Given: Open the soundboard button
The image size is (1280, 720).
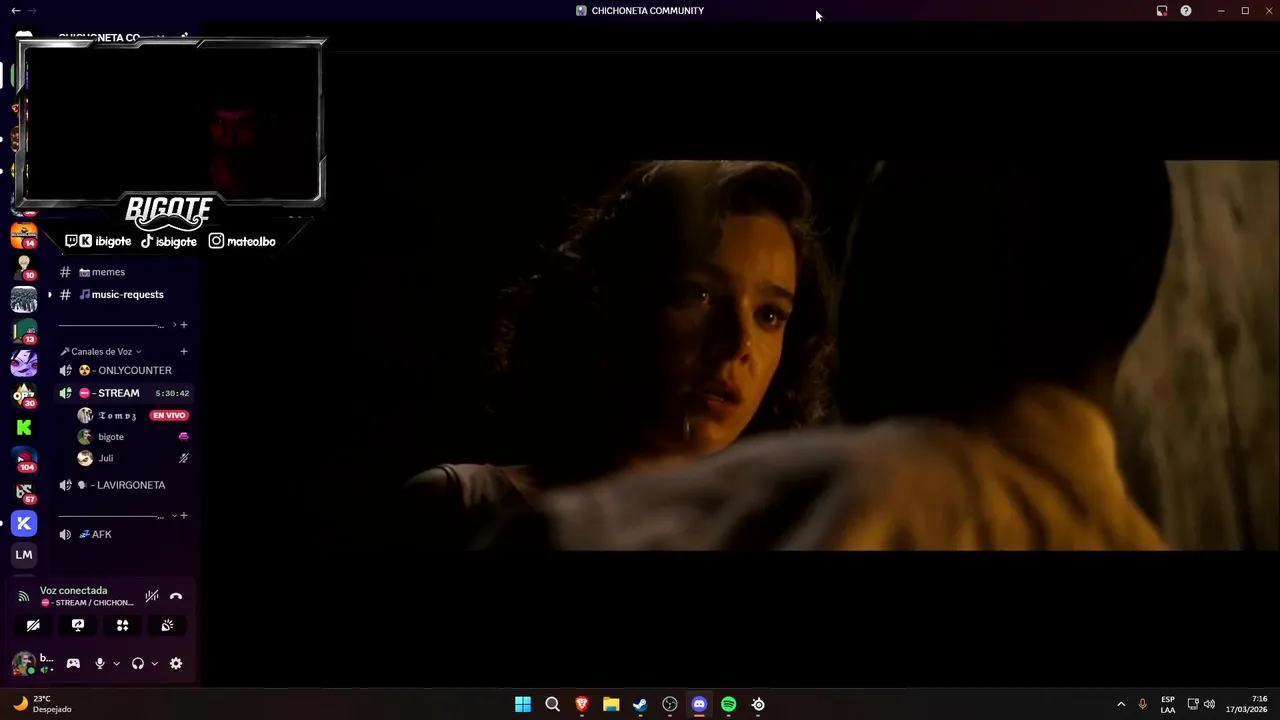Looking at the screenshot, I should (167, 625).
